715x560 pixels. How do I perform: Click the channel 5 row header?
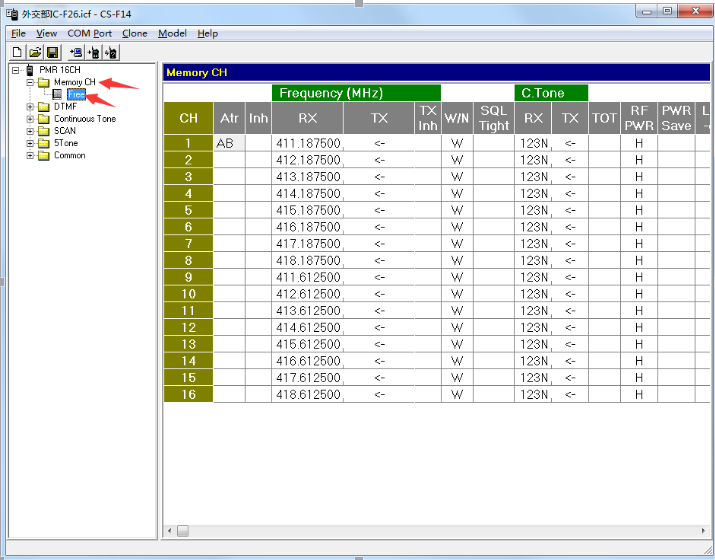coord(188,210)
